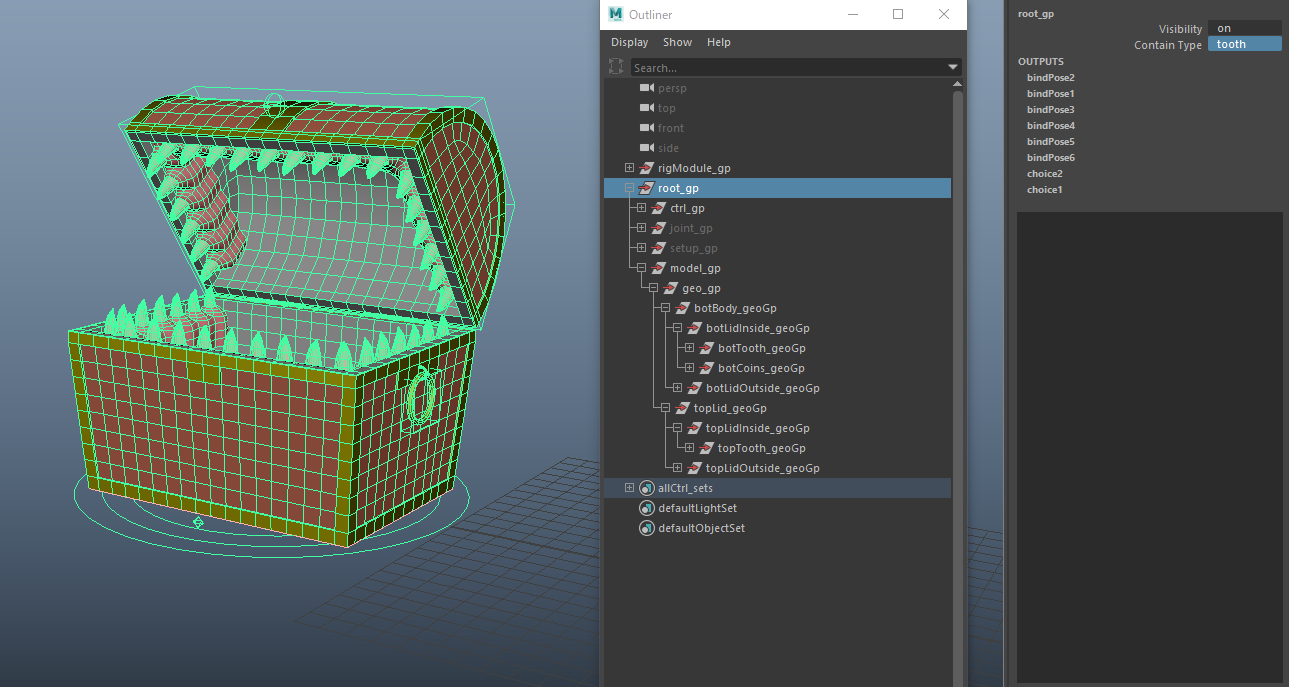
Task: Click the defaultObjectSet set icon
Action: click(x=646, y=528)
